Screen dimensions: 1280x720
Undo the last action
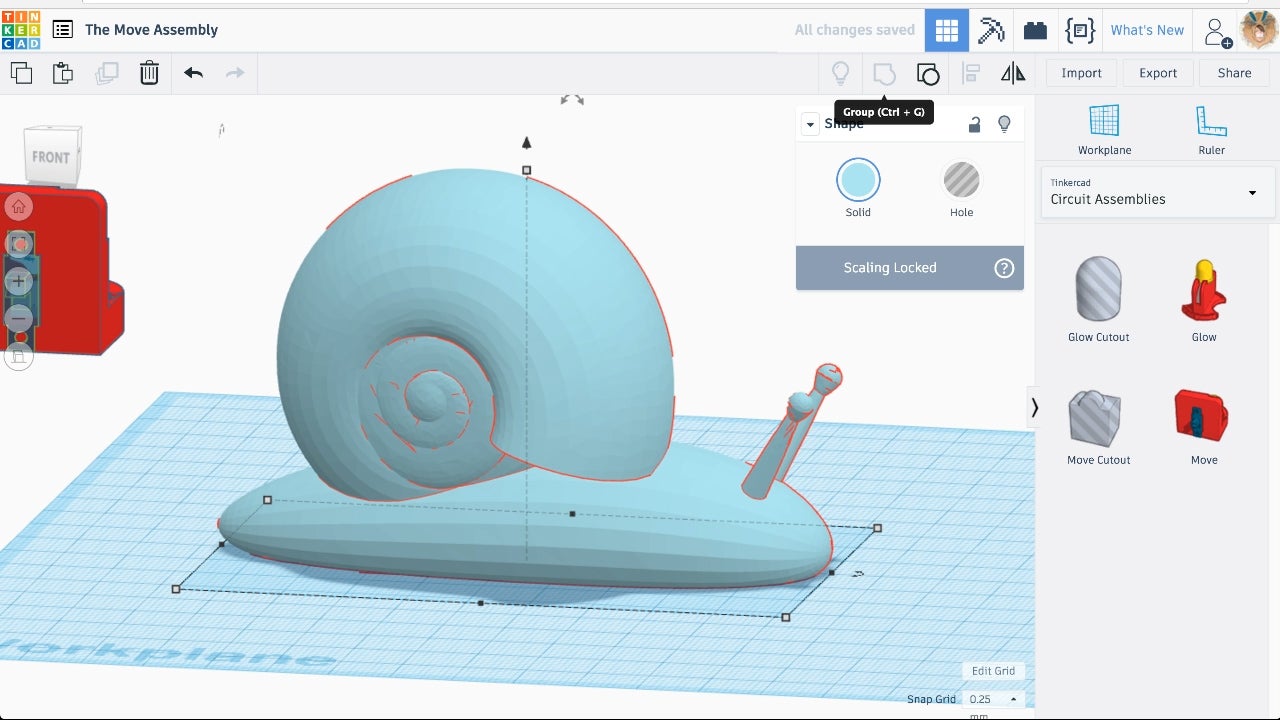coord(193,72)
